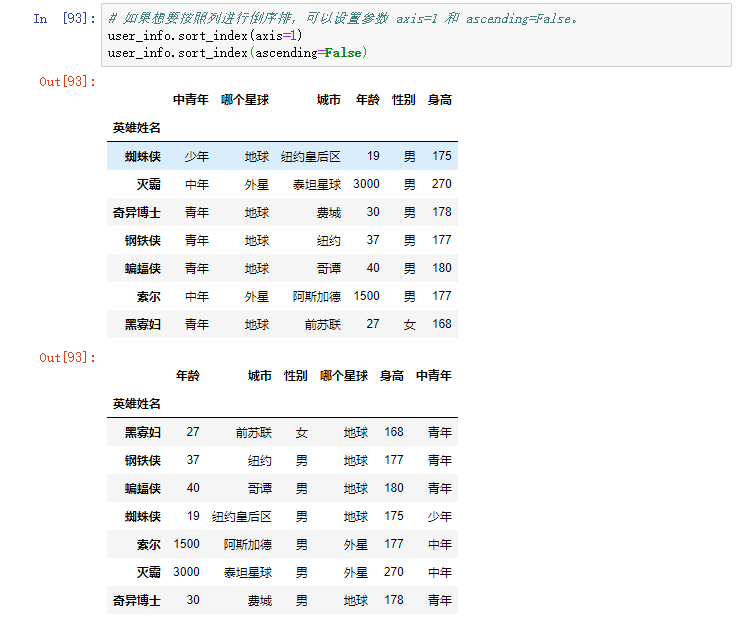Click the Out[93] label above the second table

click(67, 358)
